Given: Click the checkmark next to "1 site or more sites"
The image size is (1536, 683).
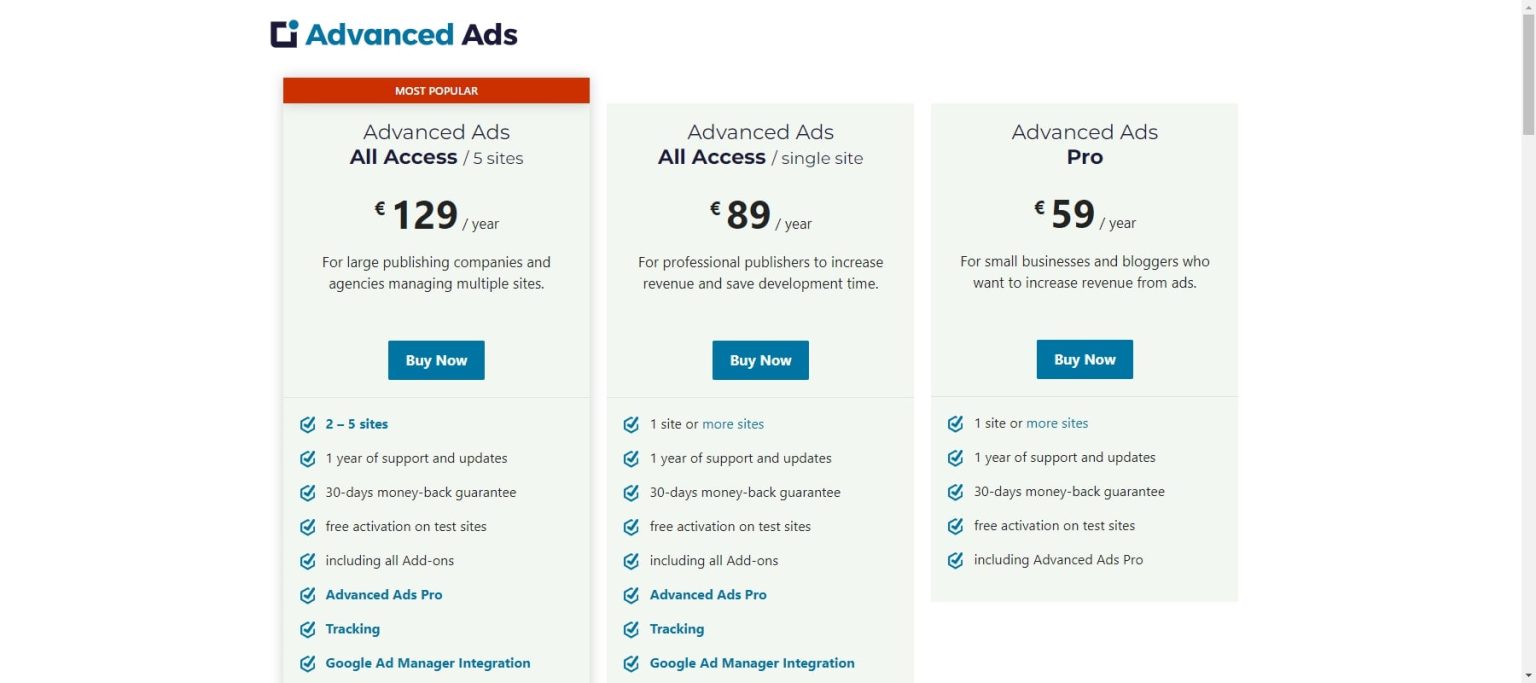Looking at the screenshot, I should (x=631, y=424).
